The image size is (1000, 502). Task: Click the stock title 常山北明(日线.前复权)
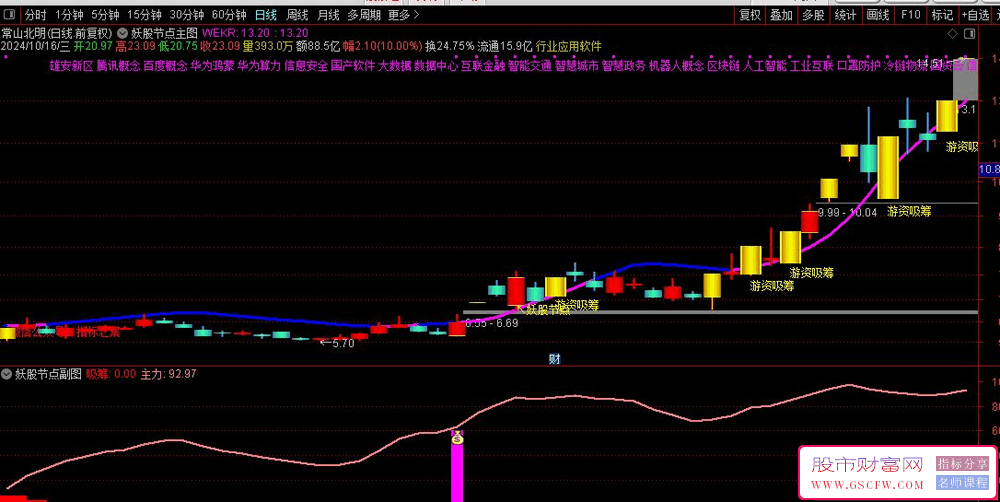click(x=57, y=33)
